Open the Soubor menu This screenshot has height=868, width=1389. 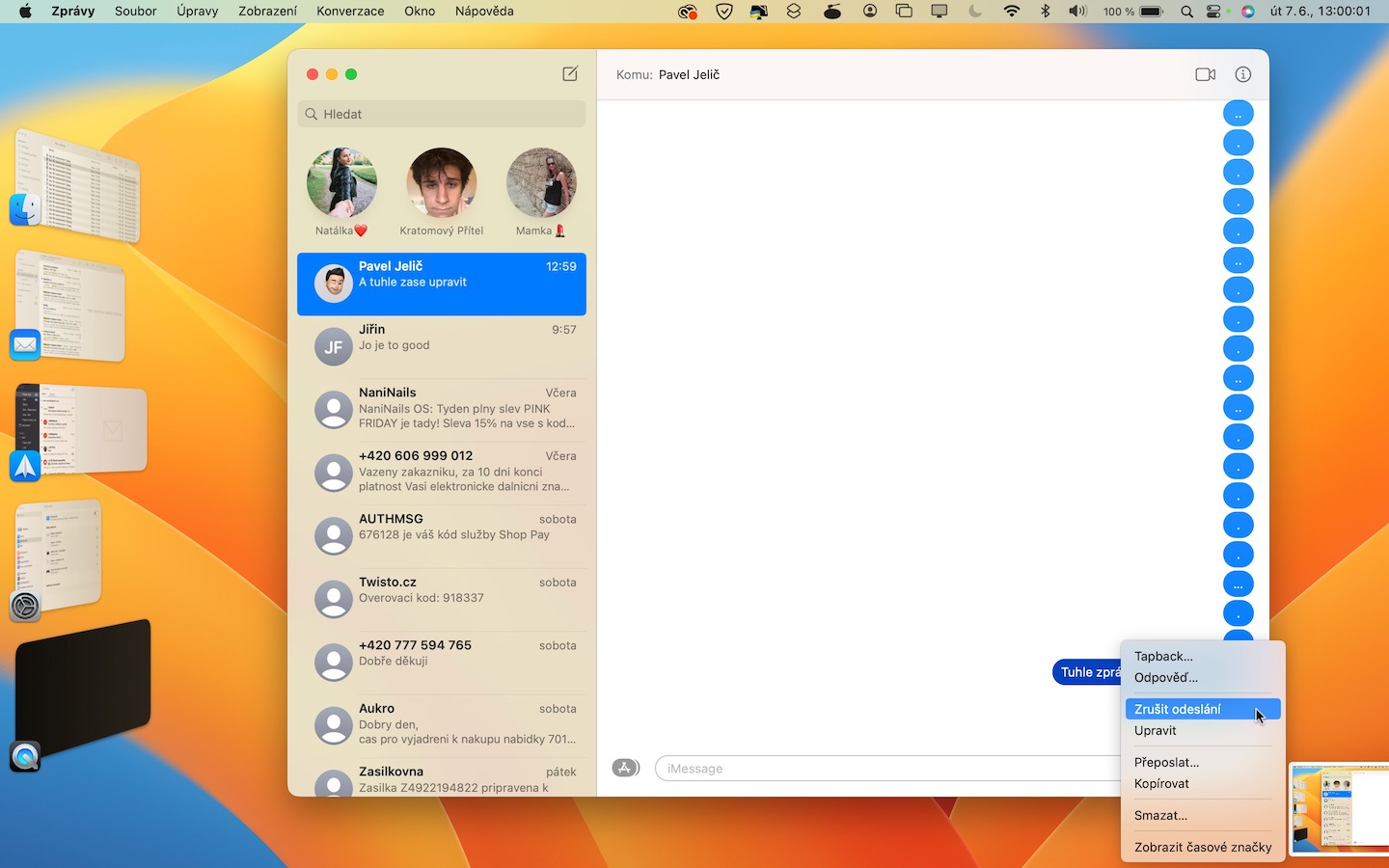click(136, 12)
